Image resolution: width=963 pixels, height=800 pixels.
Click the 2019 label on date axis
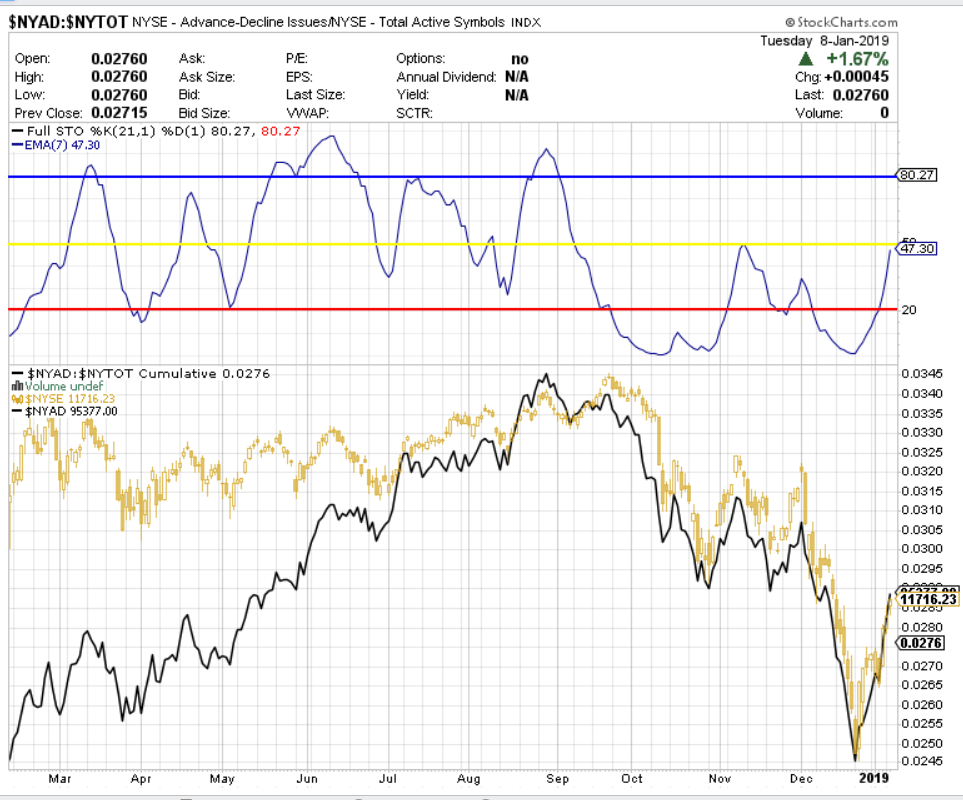pyautogui.click(x=875, y=777)
